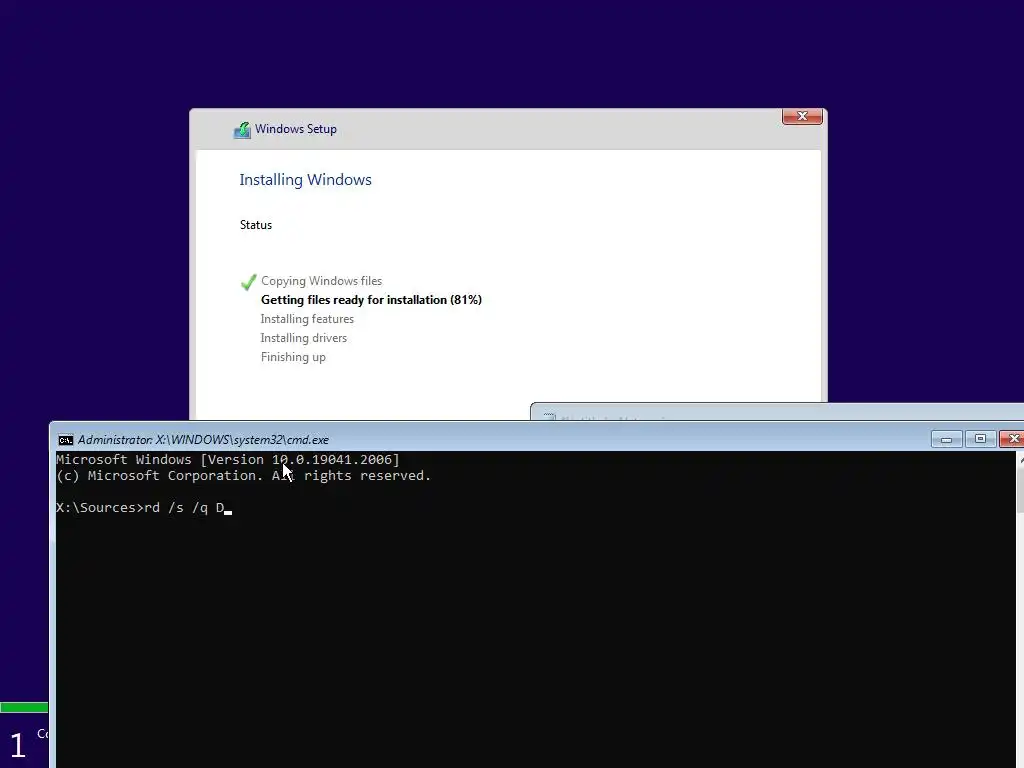
Task: Click the 'Installing features' status line
Action: [x=307, y=319]
